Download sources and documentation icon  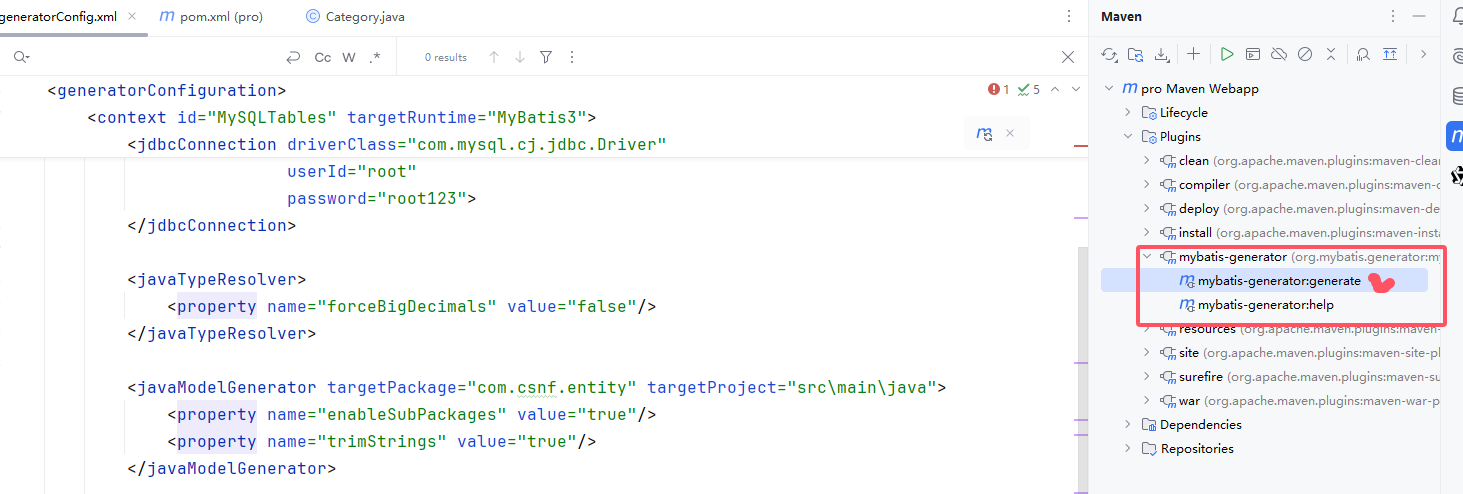(1162, 54)
